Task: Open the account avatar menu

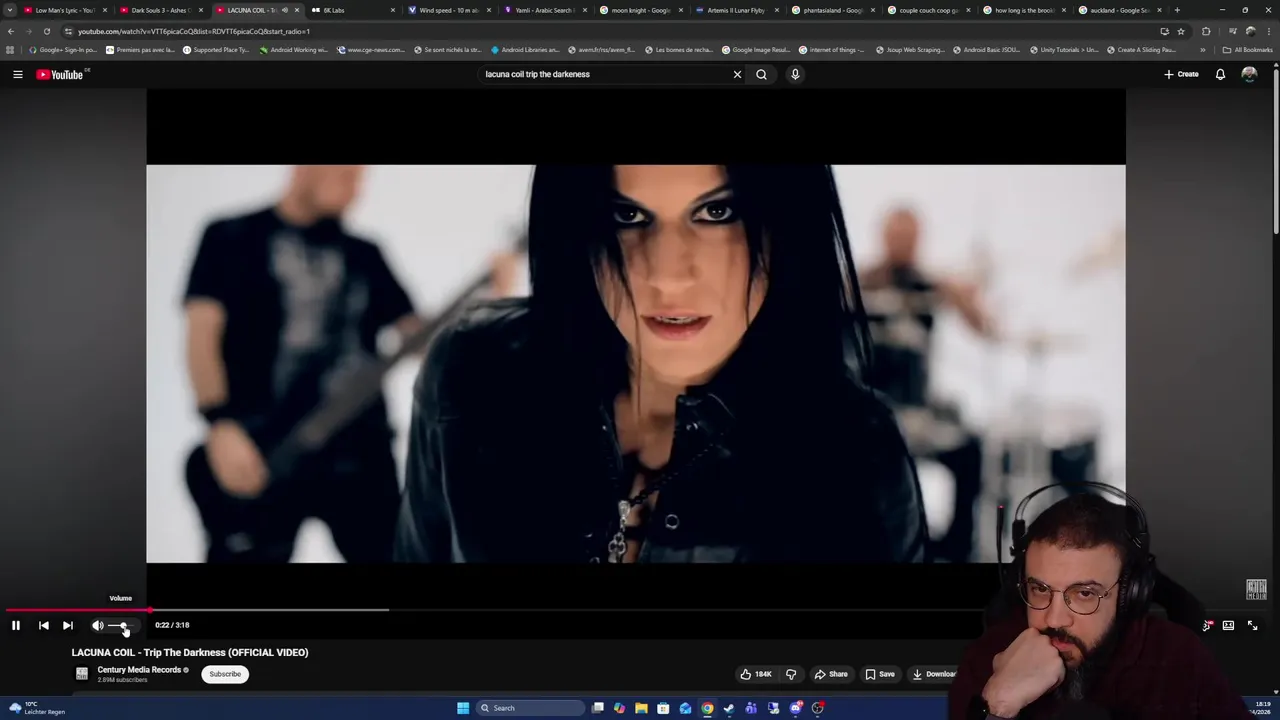Action: [1249, 74]
